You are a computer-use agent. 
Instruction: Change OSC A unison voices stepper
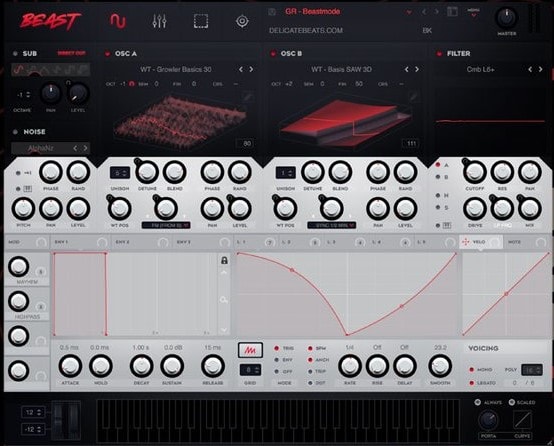(x=120, y=173)
